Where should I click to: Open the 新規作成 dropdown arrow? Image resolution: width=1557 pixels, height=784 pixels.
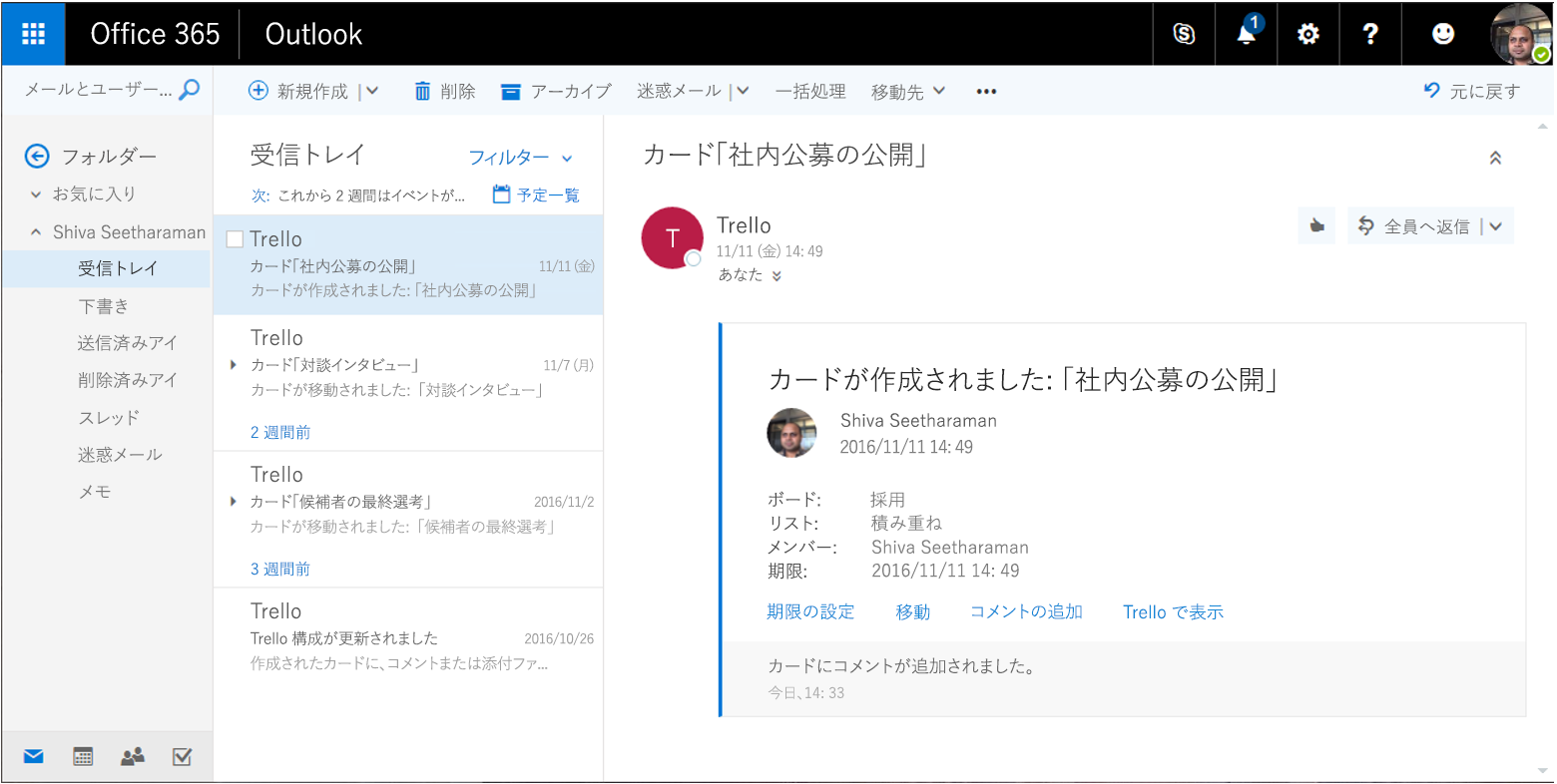pyautogui.click(x=371, y=91)
